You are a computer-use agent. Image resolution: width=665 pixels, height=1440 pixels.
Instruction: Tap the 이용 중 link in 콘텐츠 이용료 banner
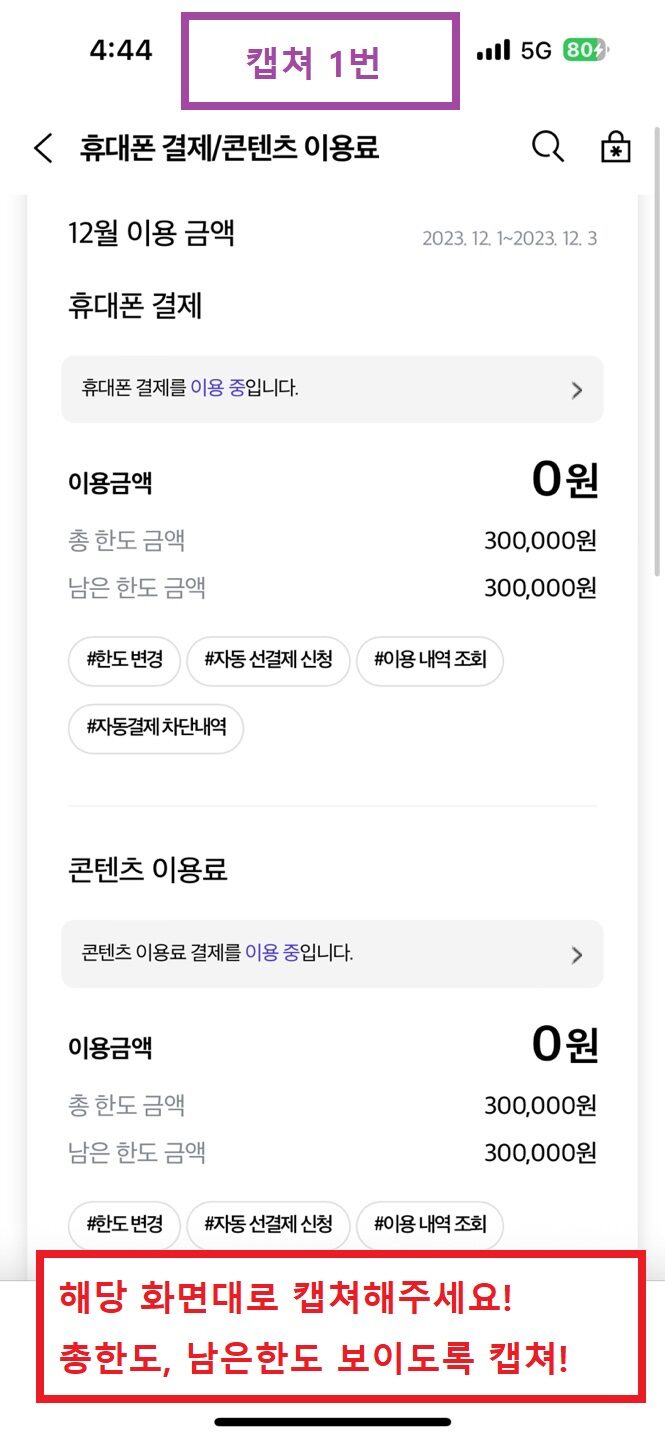(272, 954)
